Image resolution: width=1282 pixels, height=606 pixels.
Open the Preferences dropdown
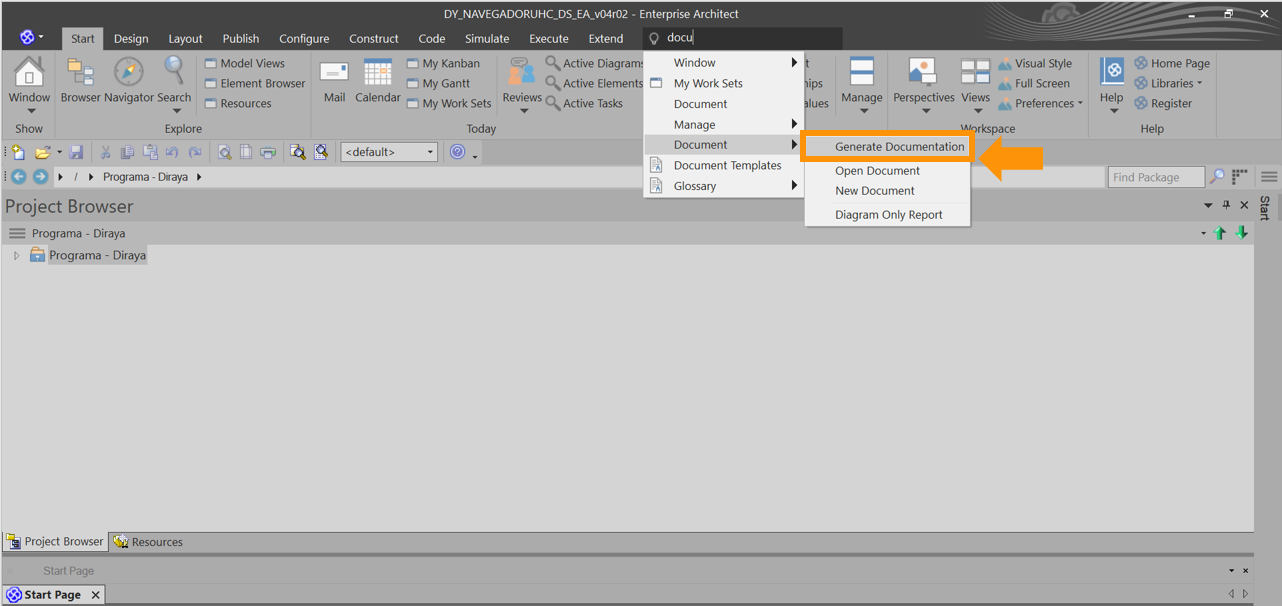pyautogui.click(x=1040, y=103)
